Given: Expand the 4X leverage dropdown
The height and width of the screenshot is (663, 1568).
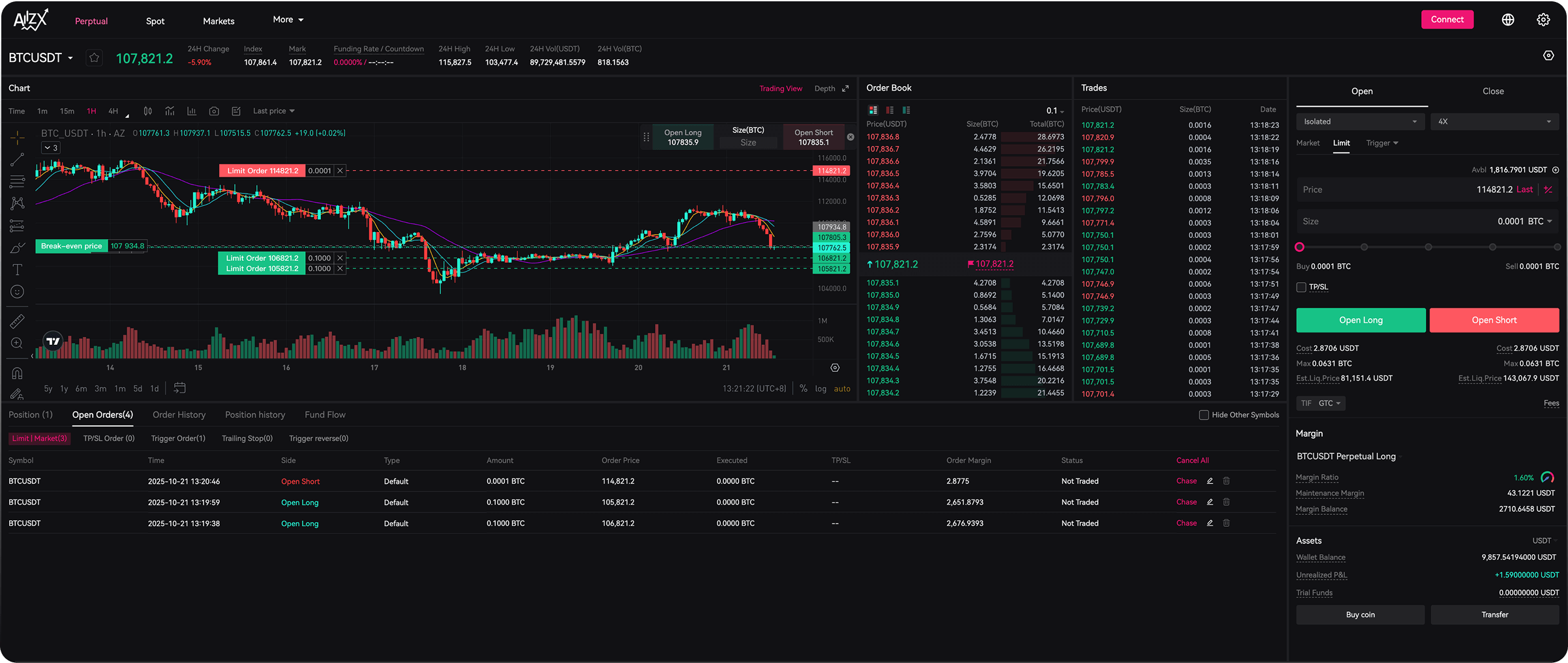Looking at the screenshot, I should (x=1494, y=122).
